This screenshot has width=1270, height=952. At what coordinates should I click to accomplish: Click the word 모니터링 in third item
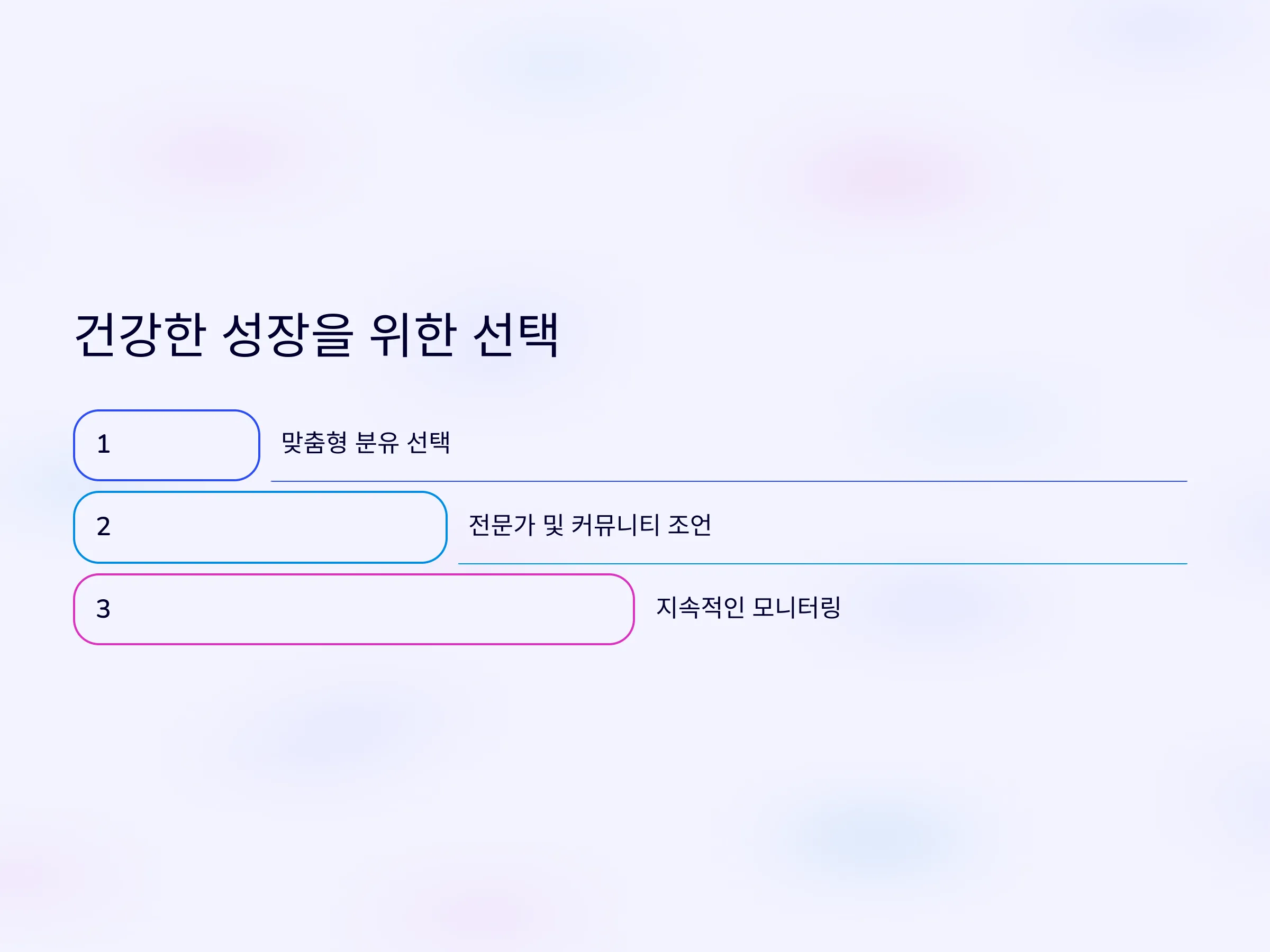coord(797,607)
